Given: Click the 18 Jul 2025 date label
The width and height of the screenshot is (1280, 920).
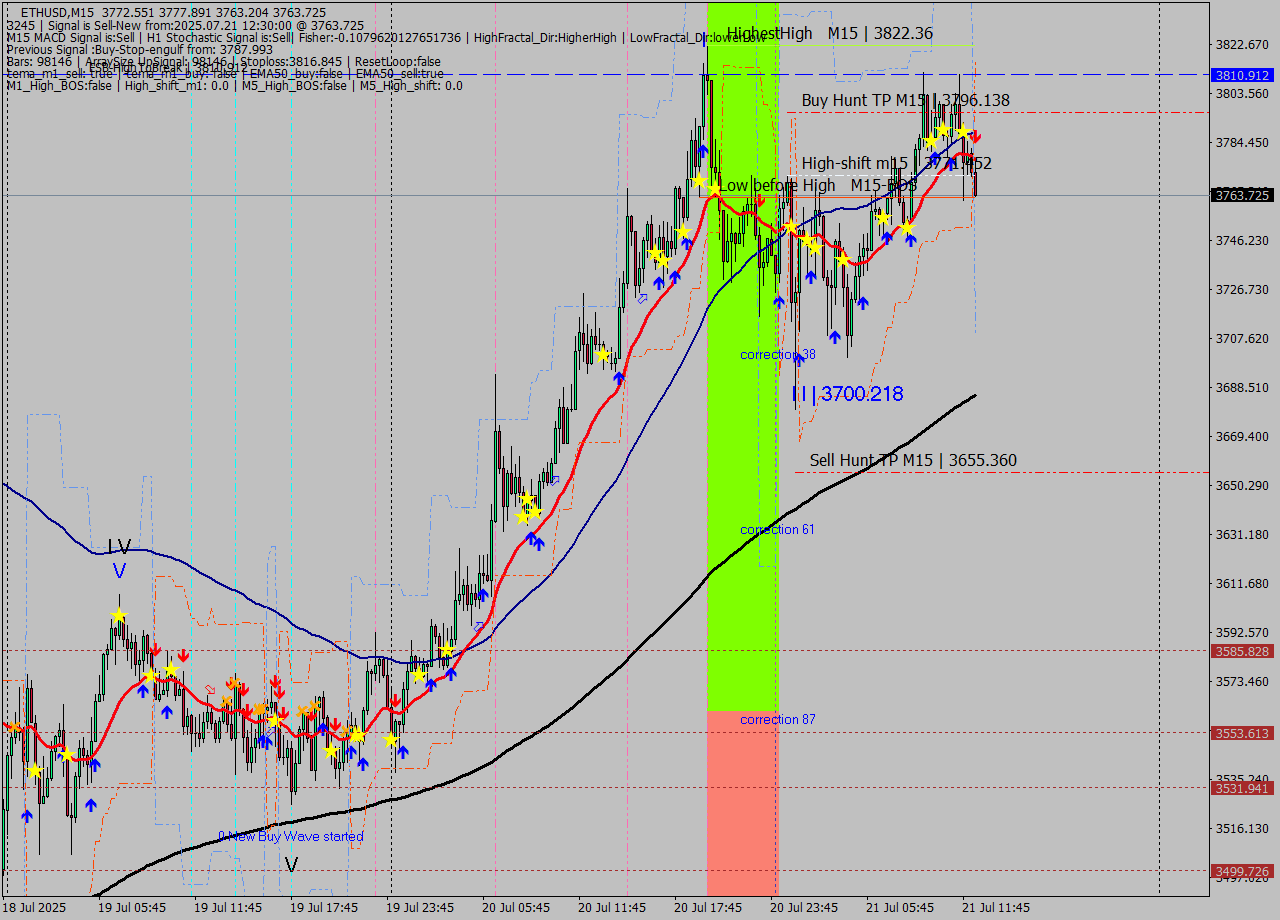Looking at the screenshot, I should pos(36,907).
